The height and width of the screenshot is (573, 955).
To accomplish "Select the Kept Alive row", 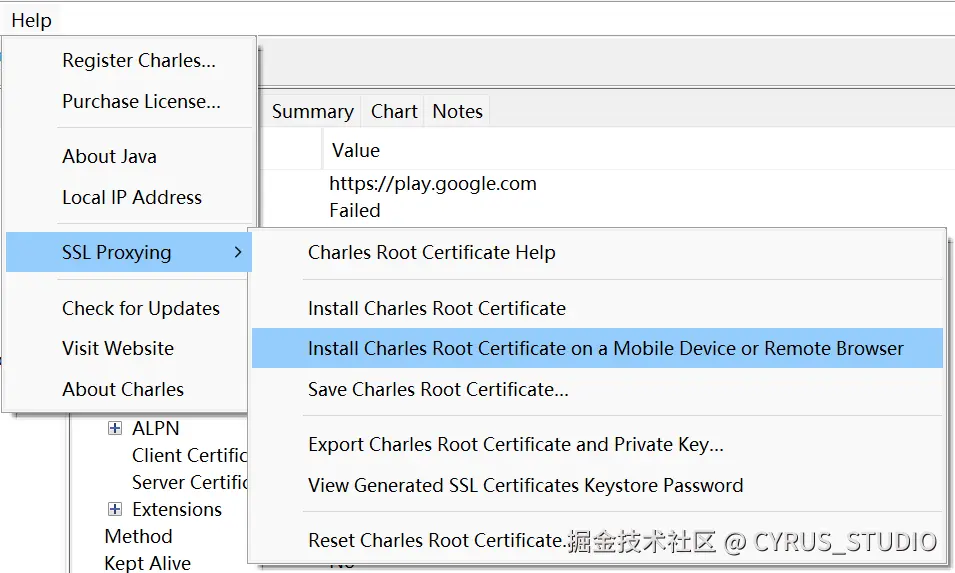I will point(148,563).
